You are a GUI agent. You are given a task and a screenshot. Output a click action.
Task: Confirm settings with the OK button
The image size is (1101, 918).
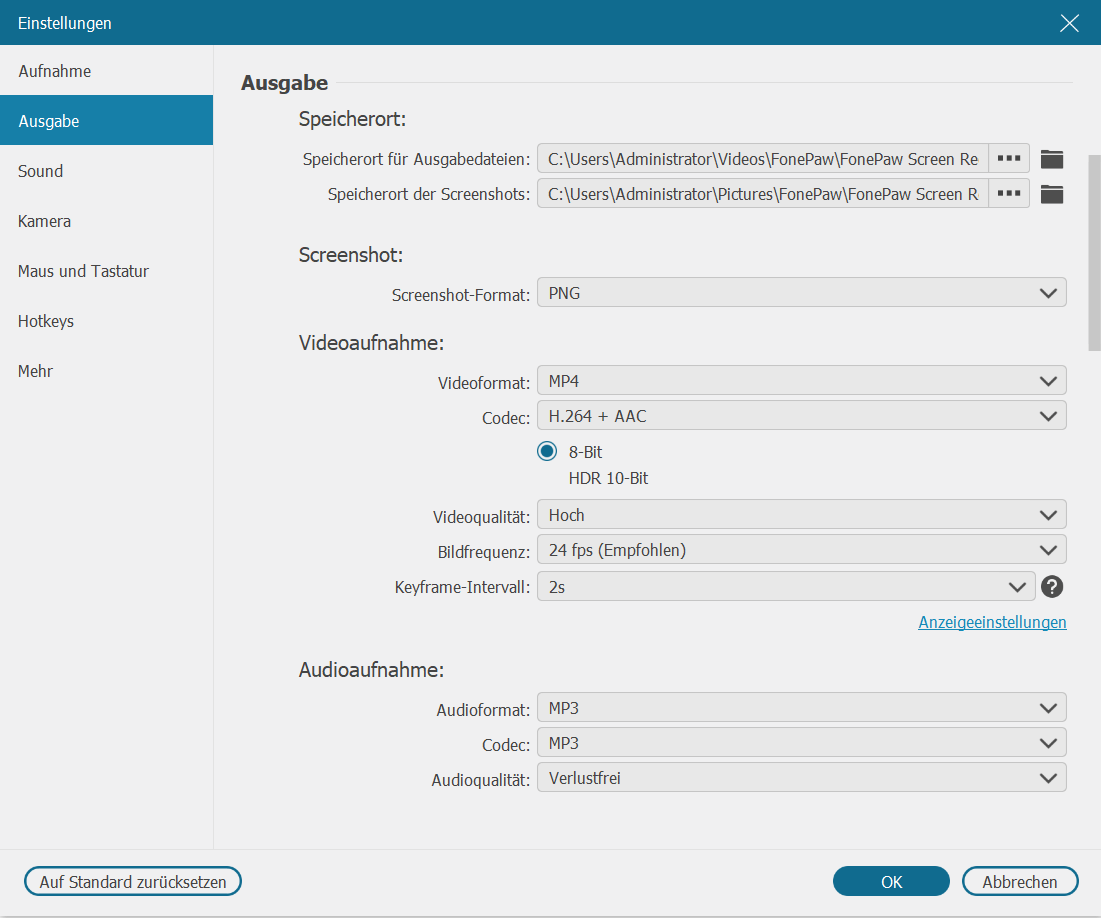pyautogui.click(x=891, y=882)
